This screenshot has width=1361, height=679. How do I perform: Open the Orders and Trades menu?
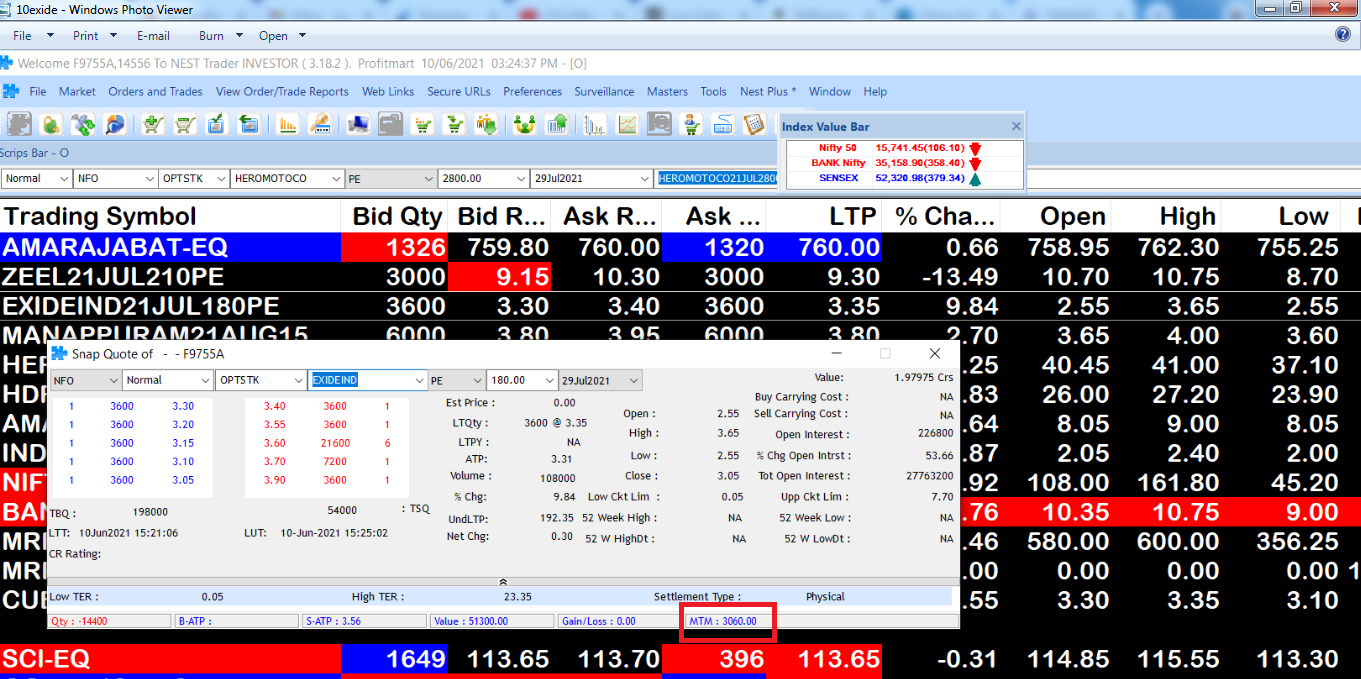pyautogui.click(x=155, y=91)
